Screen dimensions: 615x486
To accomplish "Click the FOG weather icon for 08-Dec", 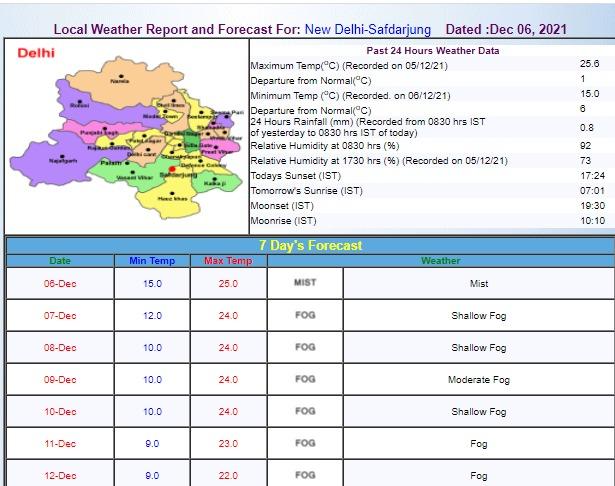I will click(x=305, y=347).
